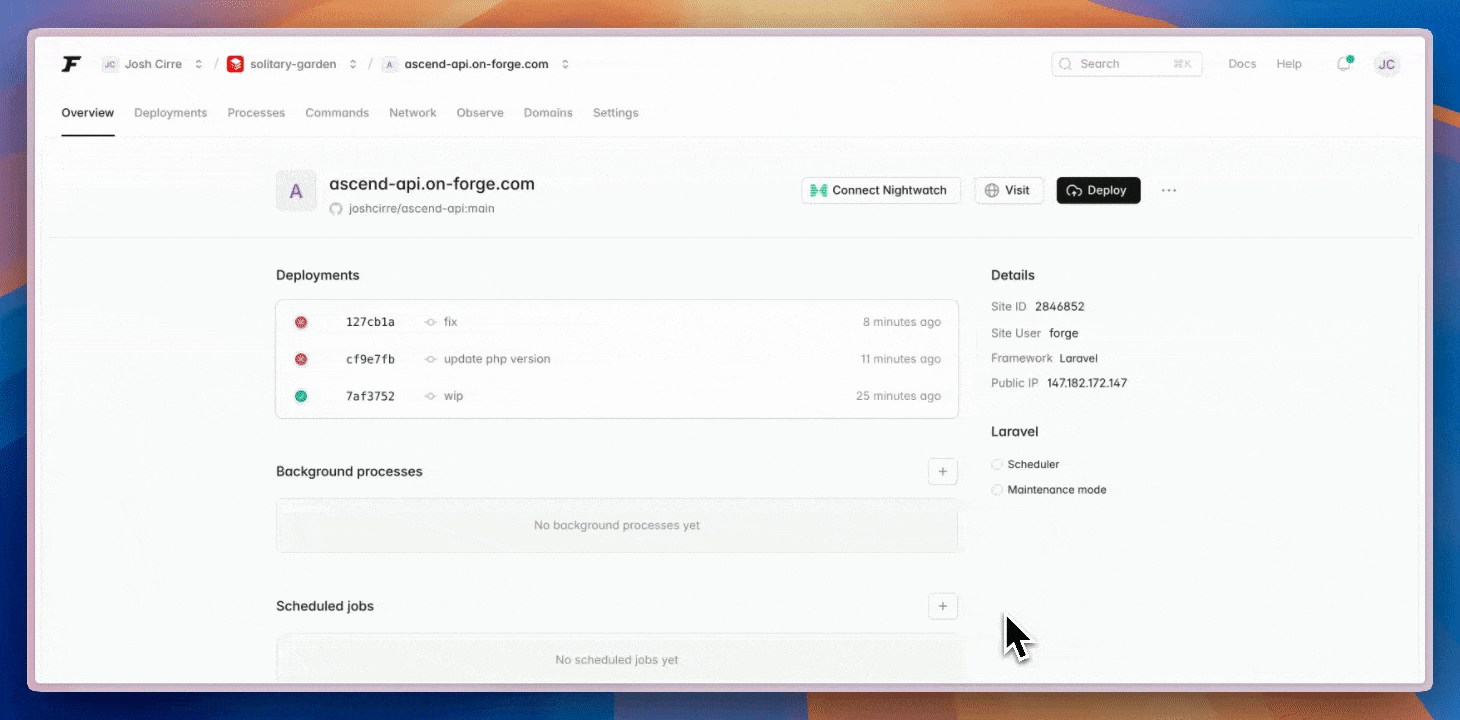
Task: Toggle the Scheduler option
Action: click(x=997, y=464)
